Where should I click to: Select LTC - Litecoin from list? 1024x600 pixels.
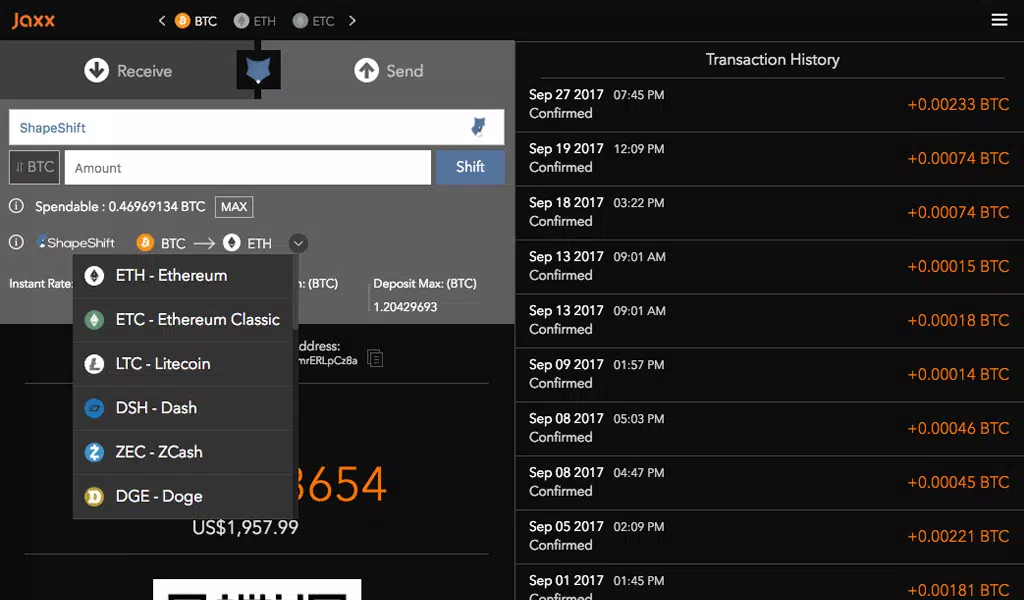[183, 364]
